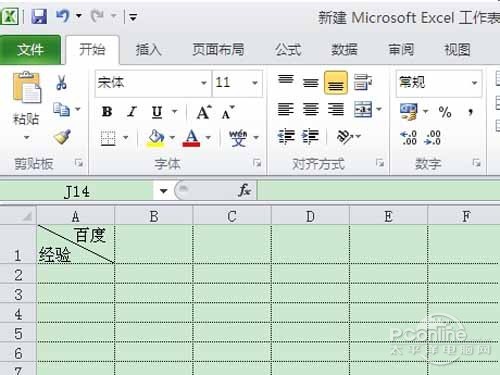Switch to the 插入 (Insert) tab
This screenshot has height=375, width=500.
click(x=148, y=50)
